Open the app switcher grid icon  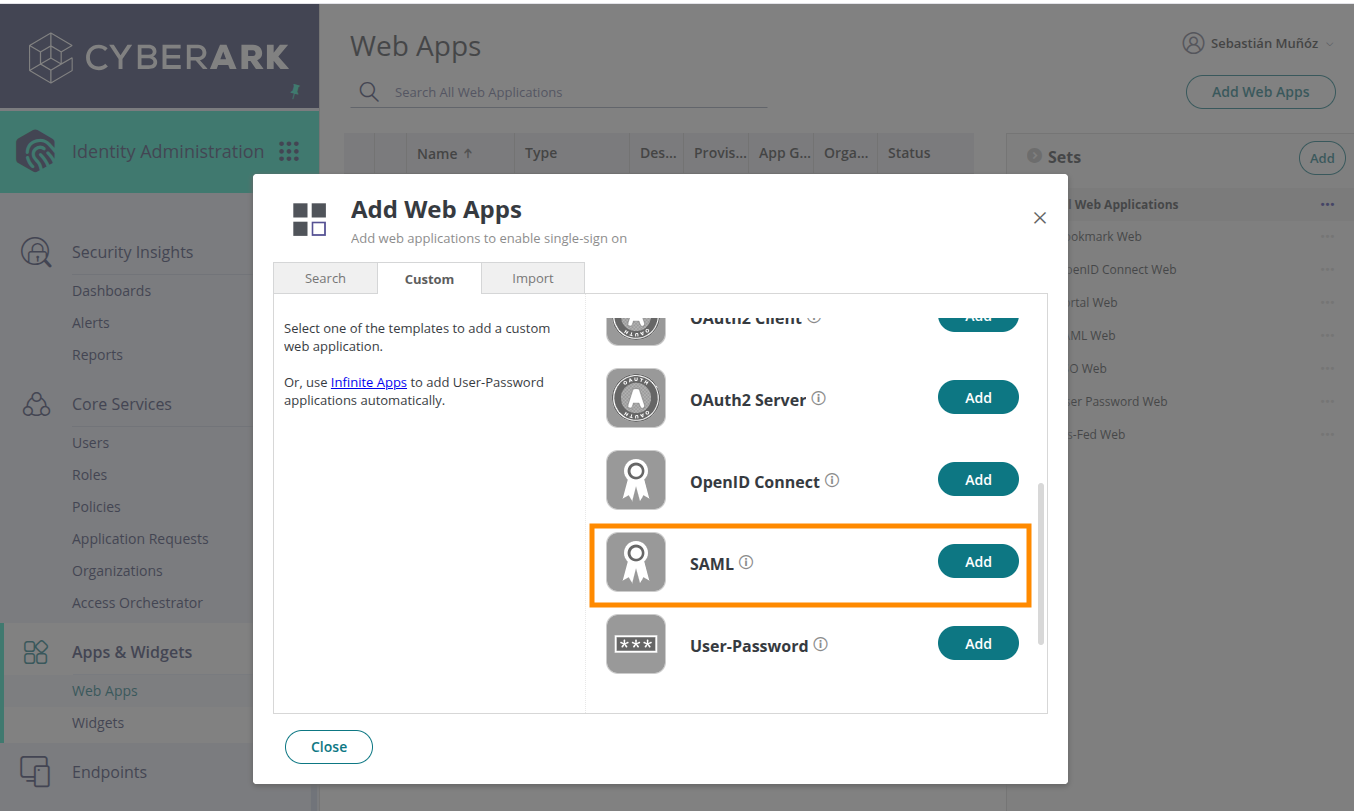tap(289, 152)
